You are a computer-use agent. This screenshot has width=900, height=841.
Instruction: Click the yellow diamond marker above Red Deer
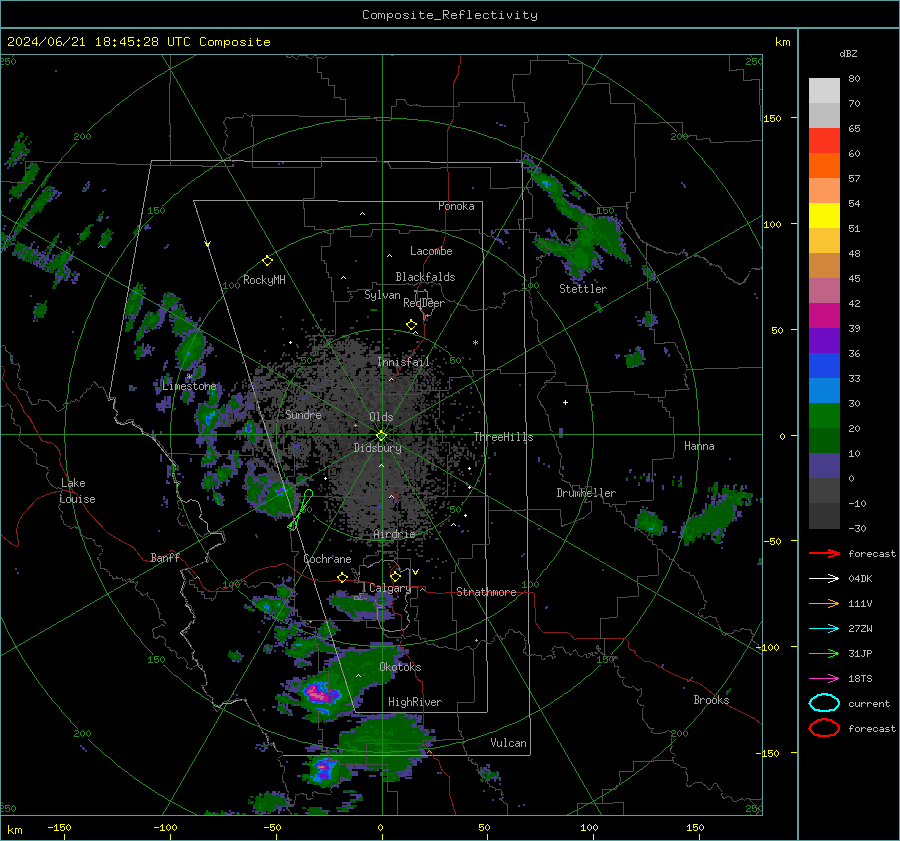412,325
